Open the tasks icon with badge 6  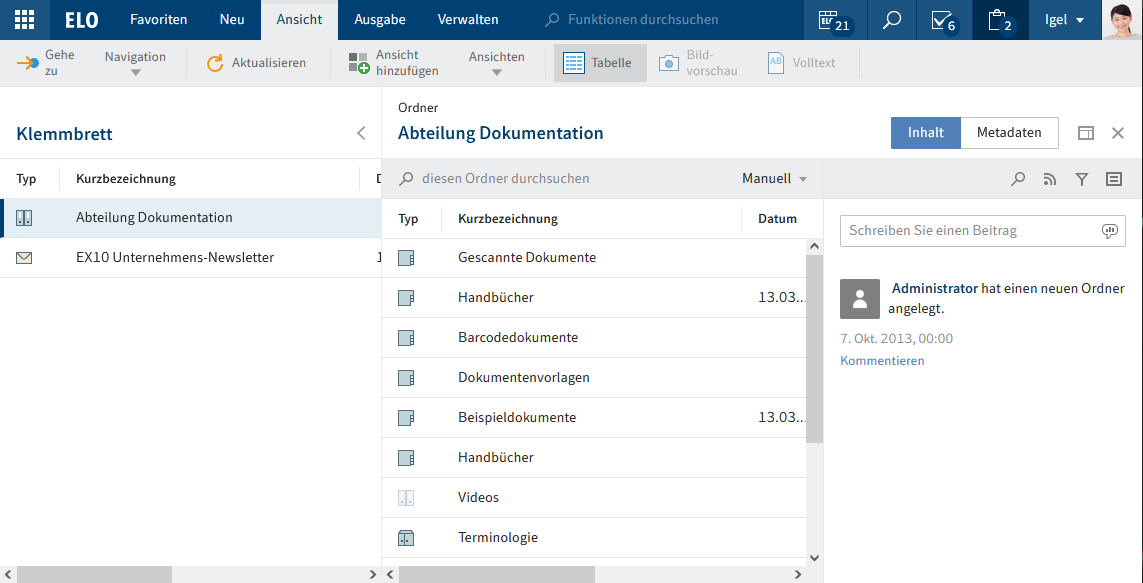click(x=942, y=20)
